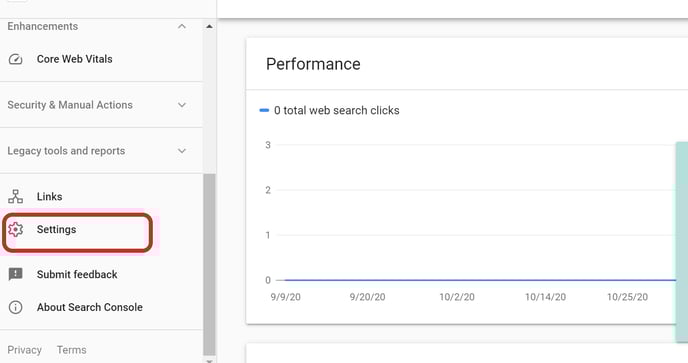688x363 pixels.
Task: Click the Core Web Vitals gauge icon
Action: [x=15, y=59]
